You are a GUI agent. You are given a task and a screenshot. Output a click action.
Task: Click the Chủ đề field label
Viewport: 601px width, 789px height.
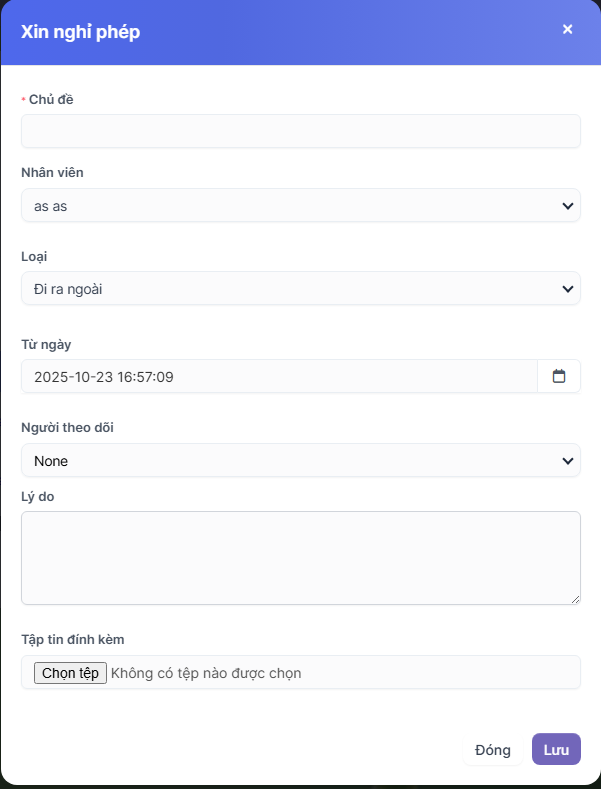(51, 99)
